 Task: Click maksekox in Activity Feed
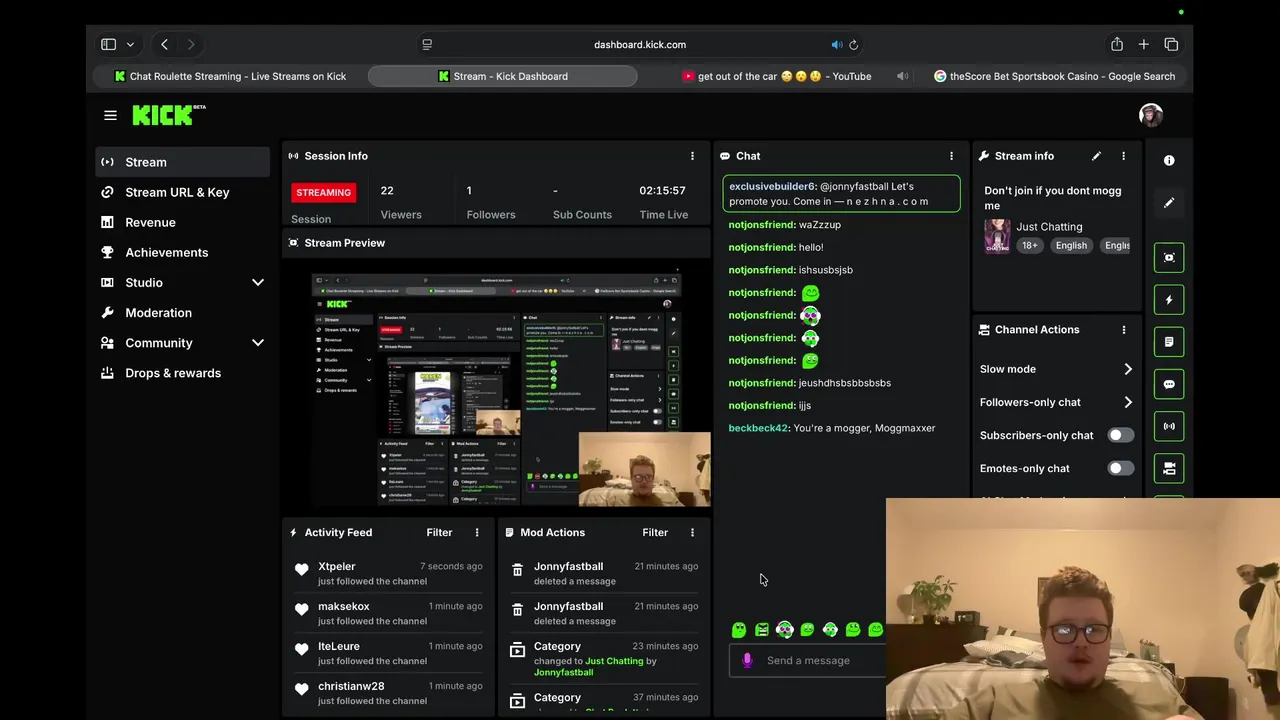(344, 607)
